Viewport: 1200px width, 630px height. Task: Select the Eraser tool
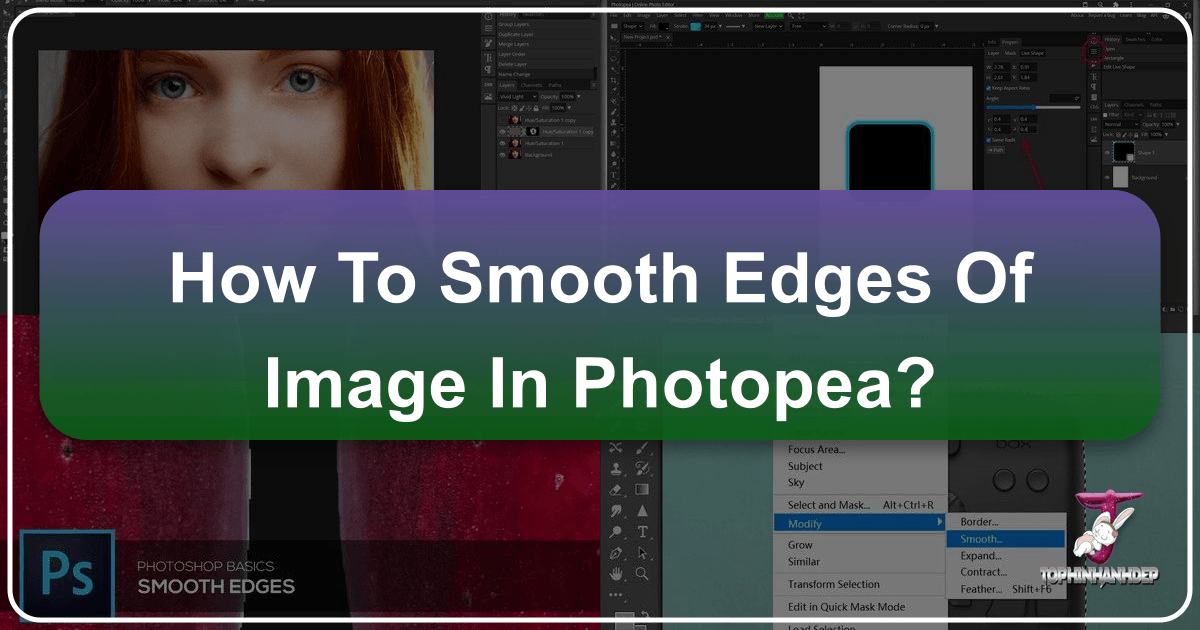[616, 490]
